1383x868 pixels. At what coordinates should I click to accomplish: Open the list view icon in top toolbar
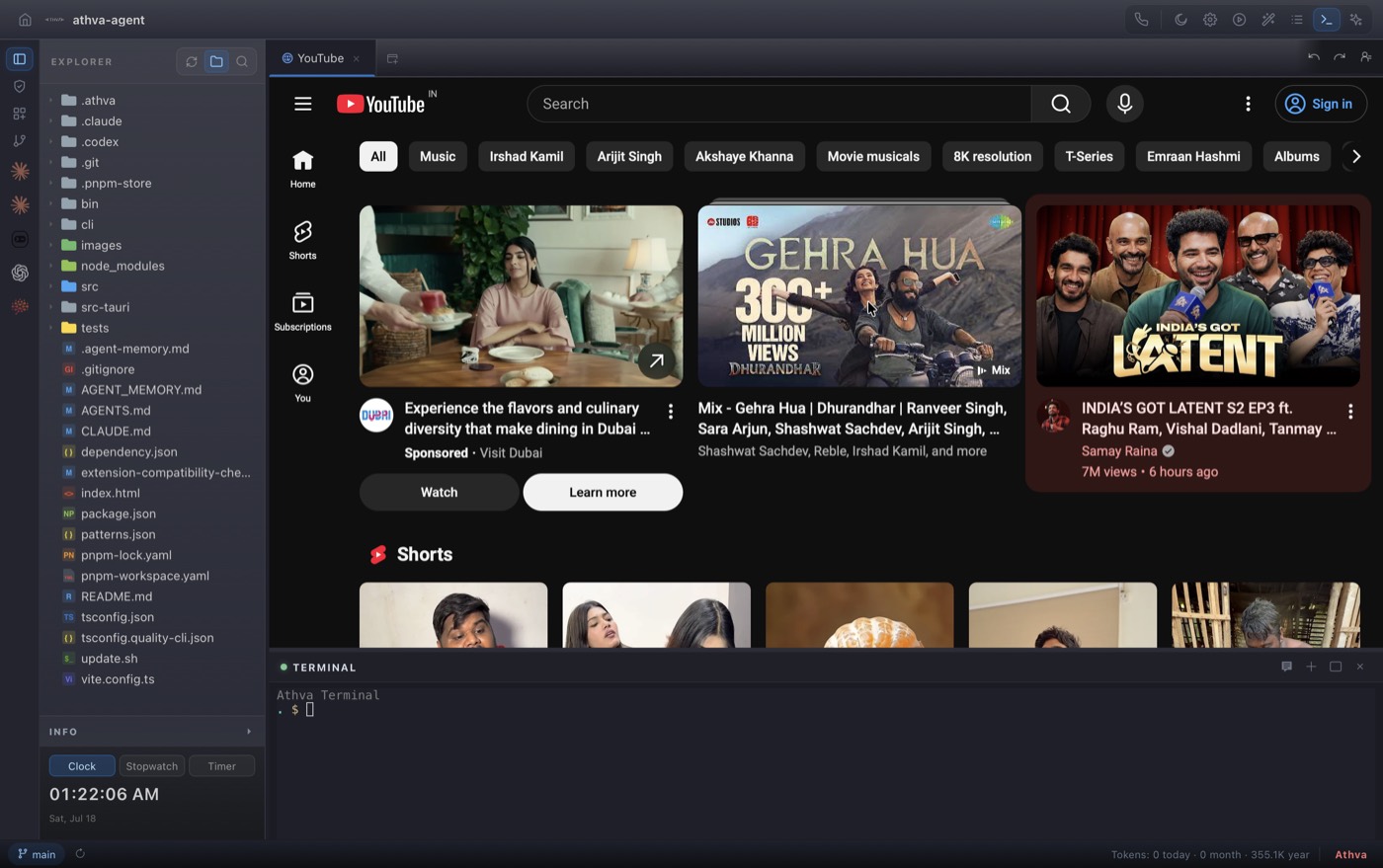click(1297, 20)
